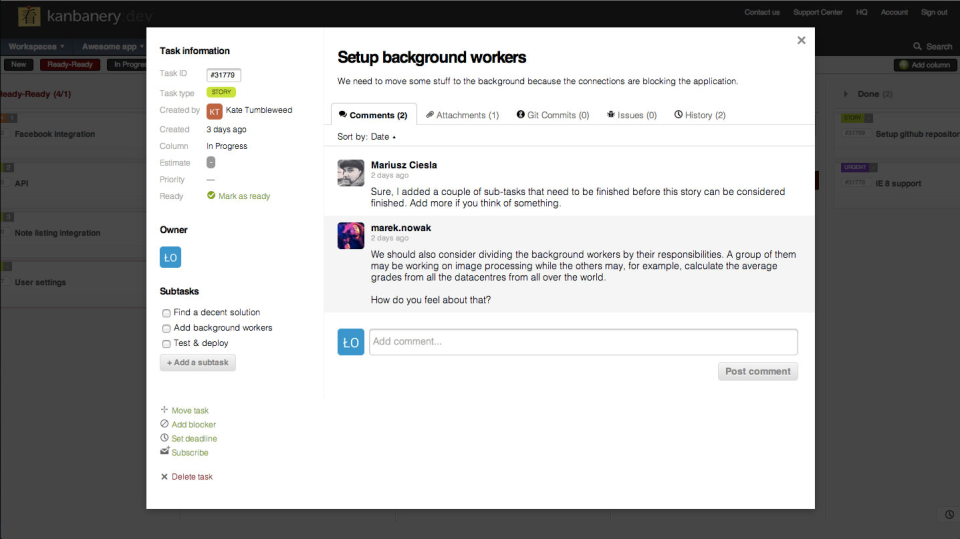Click the Set deadline clock icon
Image resolution: width=960 pixels, height=539 pixels.
tap(165, 438)
